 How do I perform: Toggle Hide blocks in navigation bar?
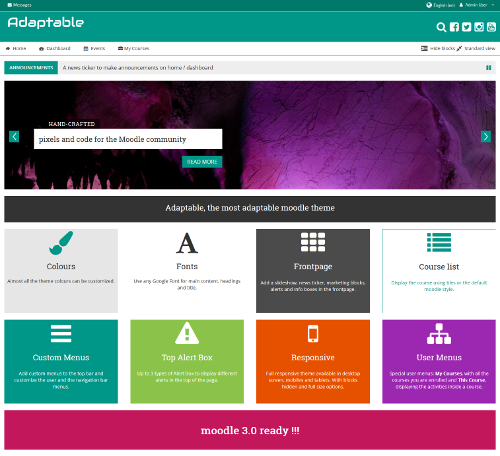tap(438, 48)
